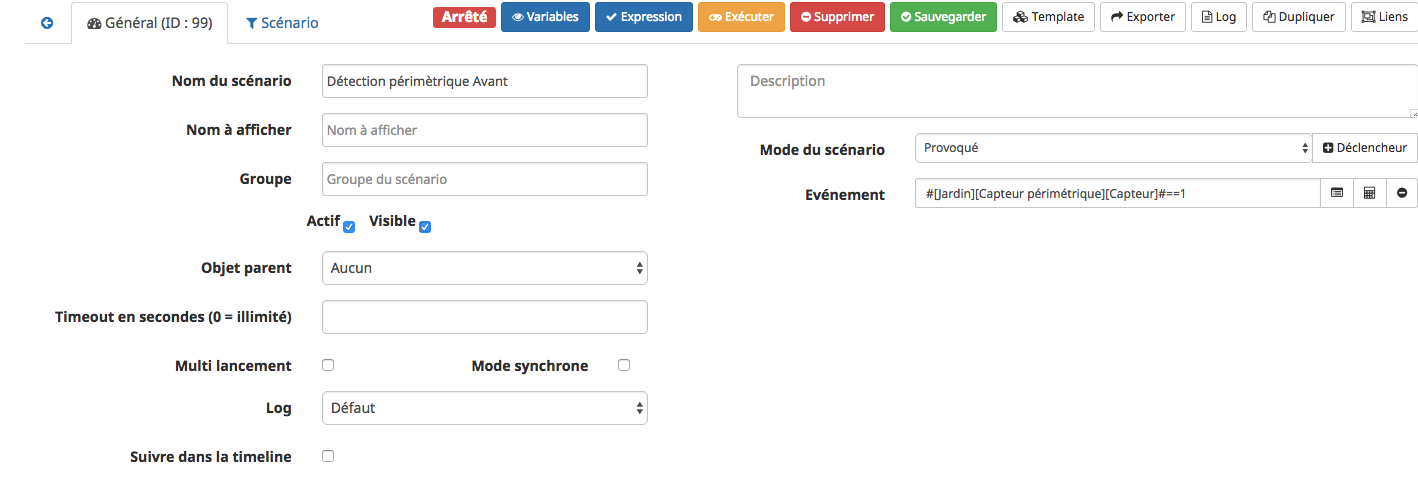Image resolution: width=1418 pixels, height=492 pixels.
Task: View the scenario Log
Action: tap(1219, 17)
